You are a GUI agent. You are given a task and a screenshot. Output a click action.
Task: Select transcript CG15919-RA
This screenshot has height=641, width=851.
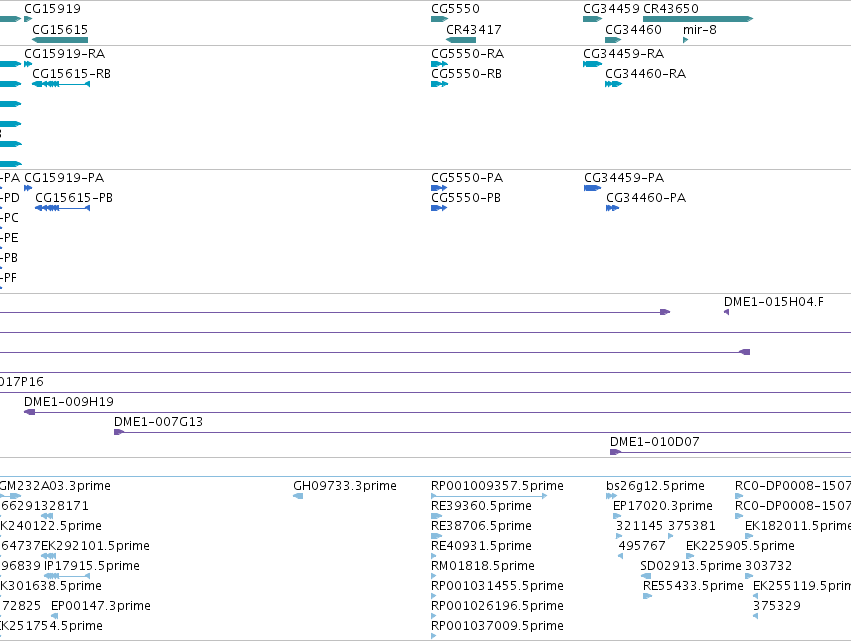pos(65,54)
